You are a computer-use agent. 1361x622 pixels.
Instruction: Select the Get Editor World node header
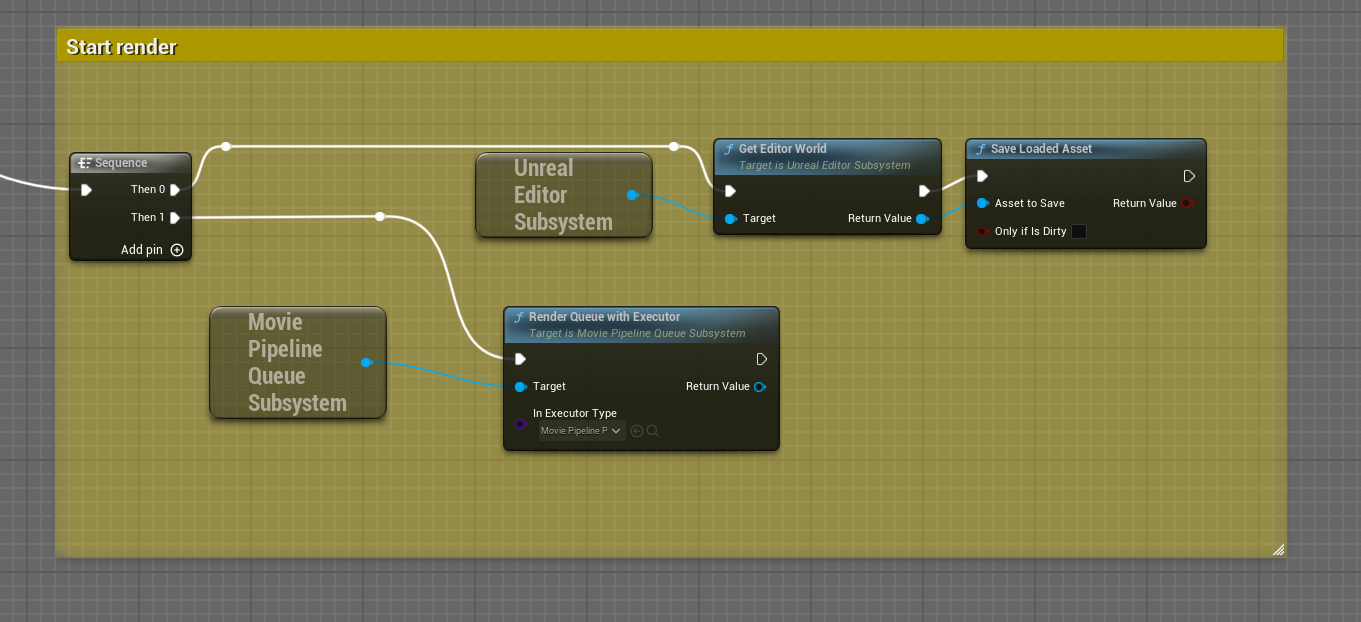tap(827, 155)
